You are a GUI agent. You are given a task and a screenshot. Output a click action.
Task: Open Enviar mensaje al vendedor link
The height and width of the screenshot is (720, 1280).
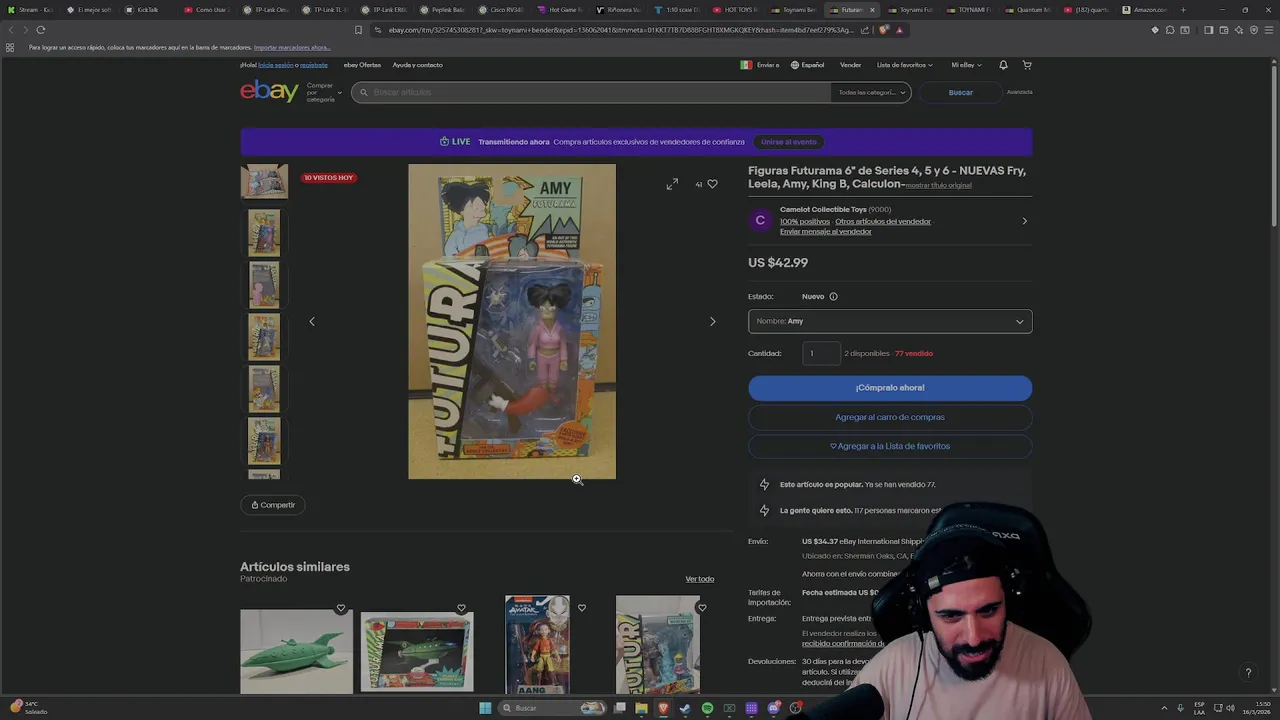click(x=826, y=232)
